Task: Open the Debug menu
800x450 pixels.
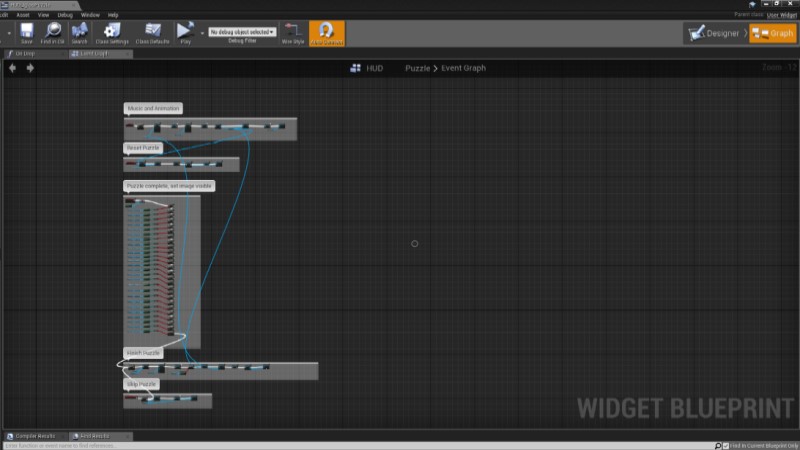Action: (64, 15)
